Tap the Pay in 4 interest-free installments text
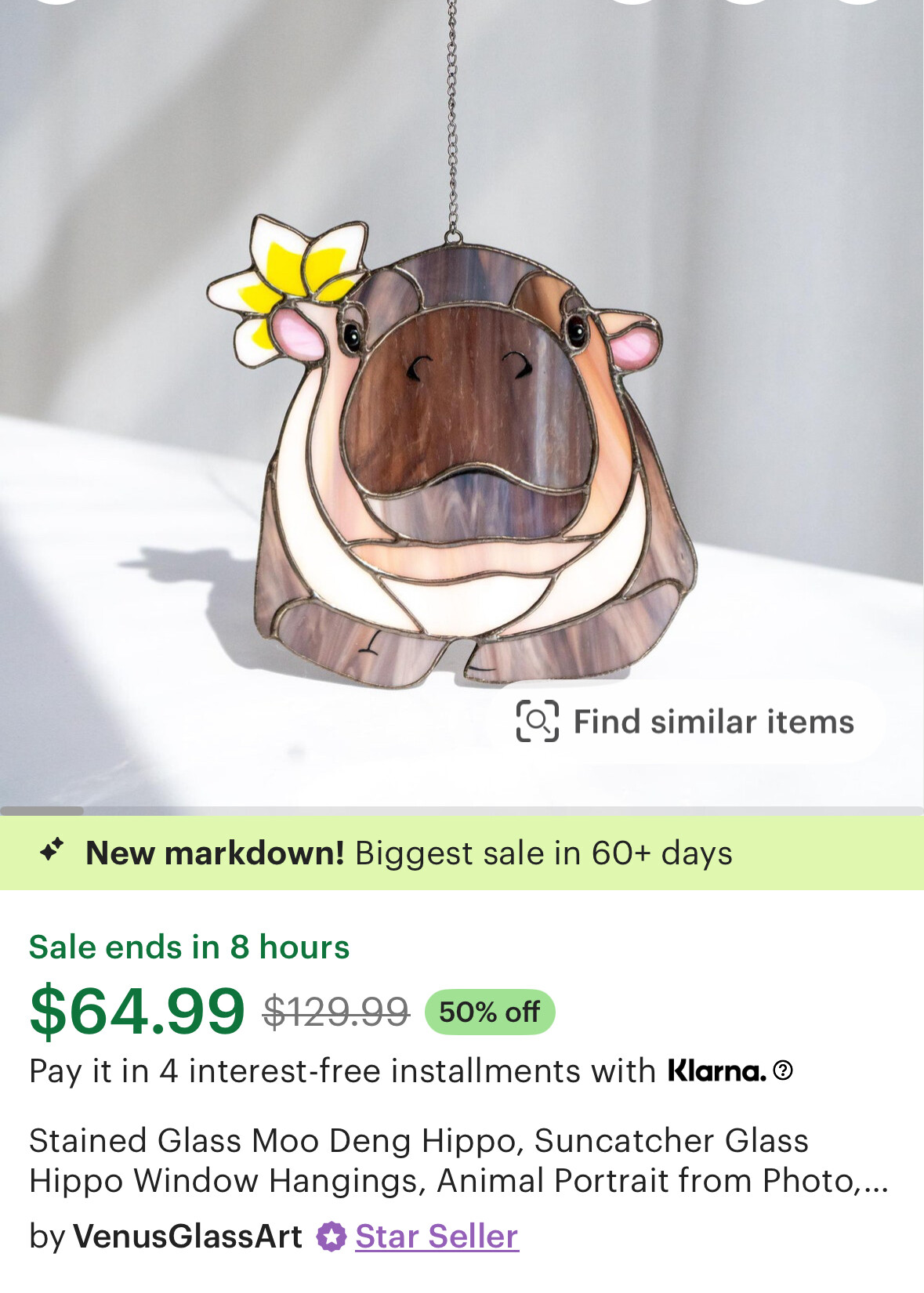The width and height of the screenshot is (924, 1293). (342, 1071)
